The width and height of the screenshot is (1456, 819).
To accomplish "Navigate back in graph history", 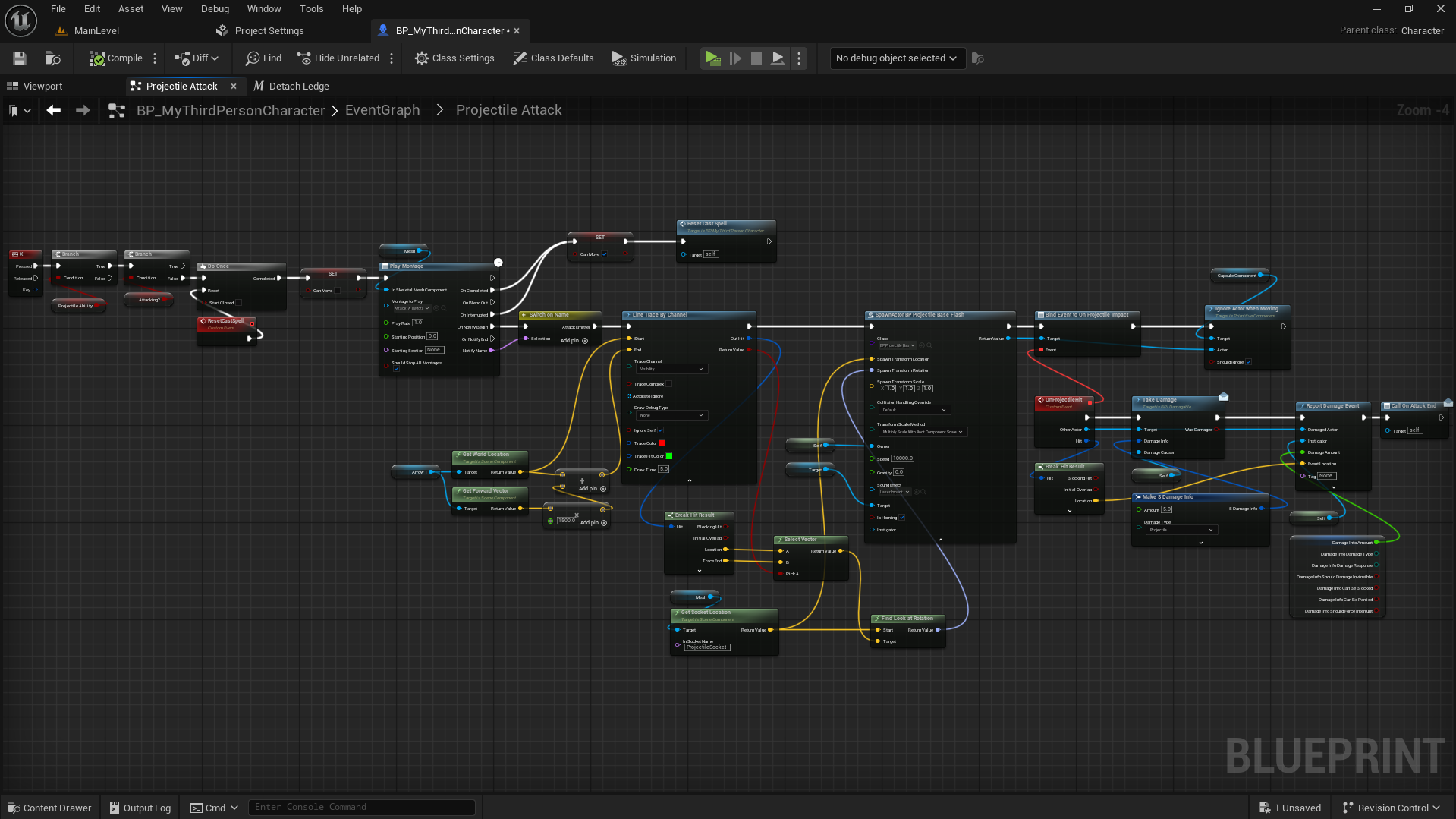I will [x=53, y=110].
